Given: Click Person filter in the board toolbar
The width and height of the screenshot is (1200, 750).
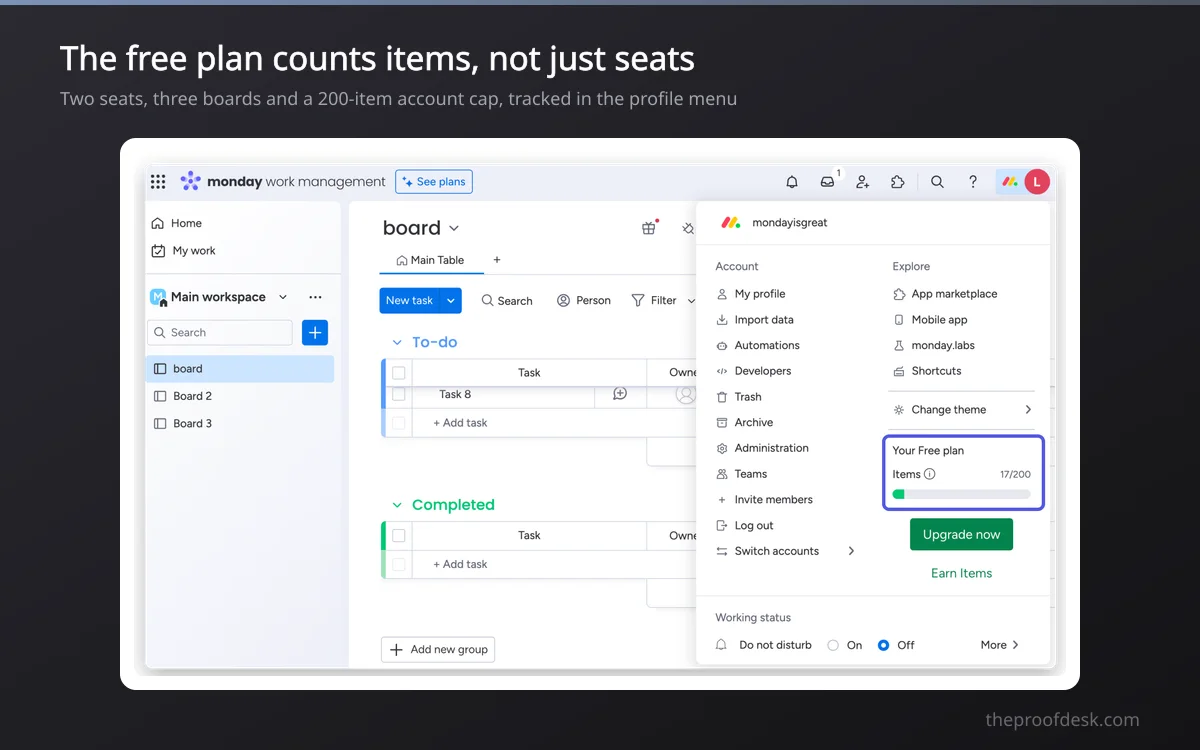Looking at the screenshot, I should pyautogui.click(x=584, y=300).
